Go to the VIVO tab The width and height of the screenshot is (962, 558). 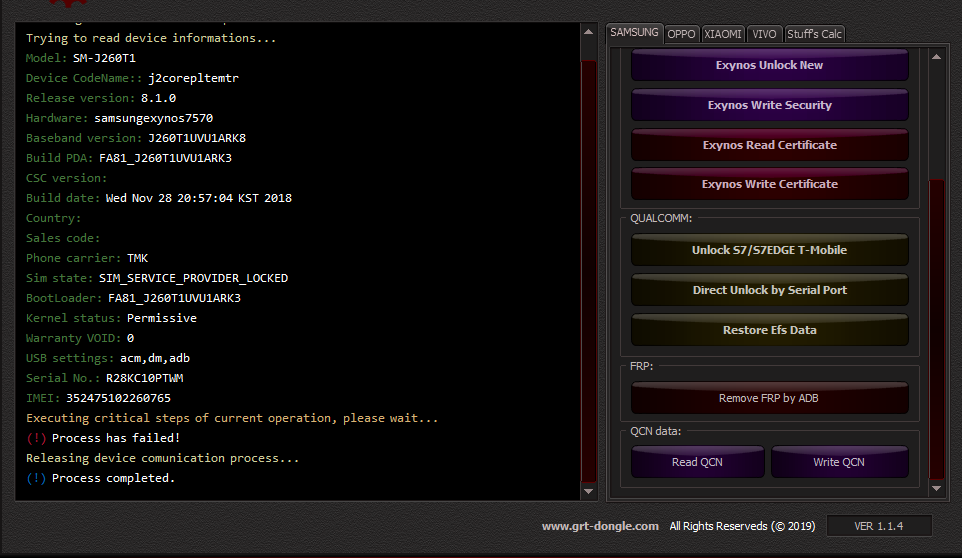[764, 34]
